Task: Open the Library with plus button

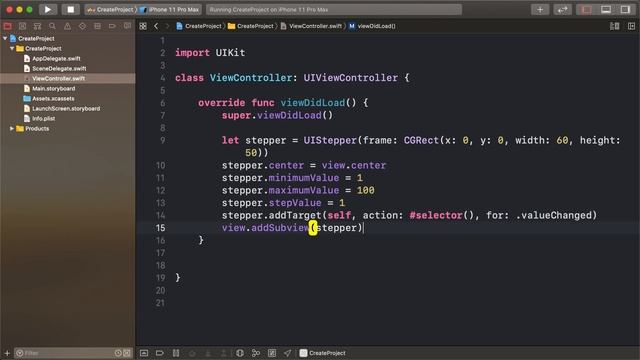Action: coord(540,9)
